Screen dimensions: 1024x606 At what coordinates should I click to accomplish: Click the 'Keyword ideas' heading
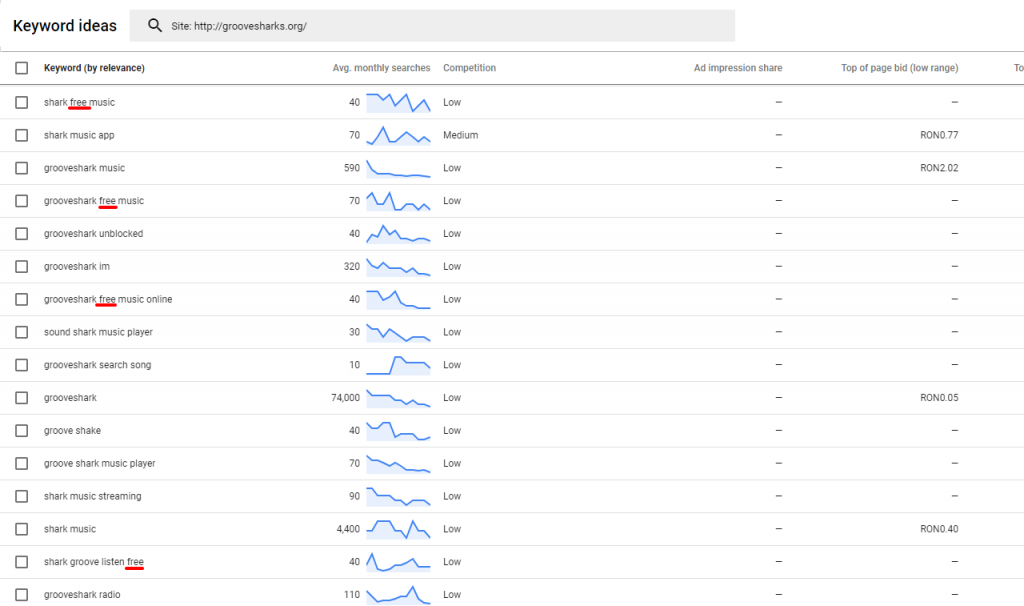[65, 25]
